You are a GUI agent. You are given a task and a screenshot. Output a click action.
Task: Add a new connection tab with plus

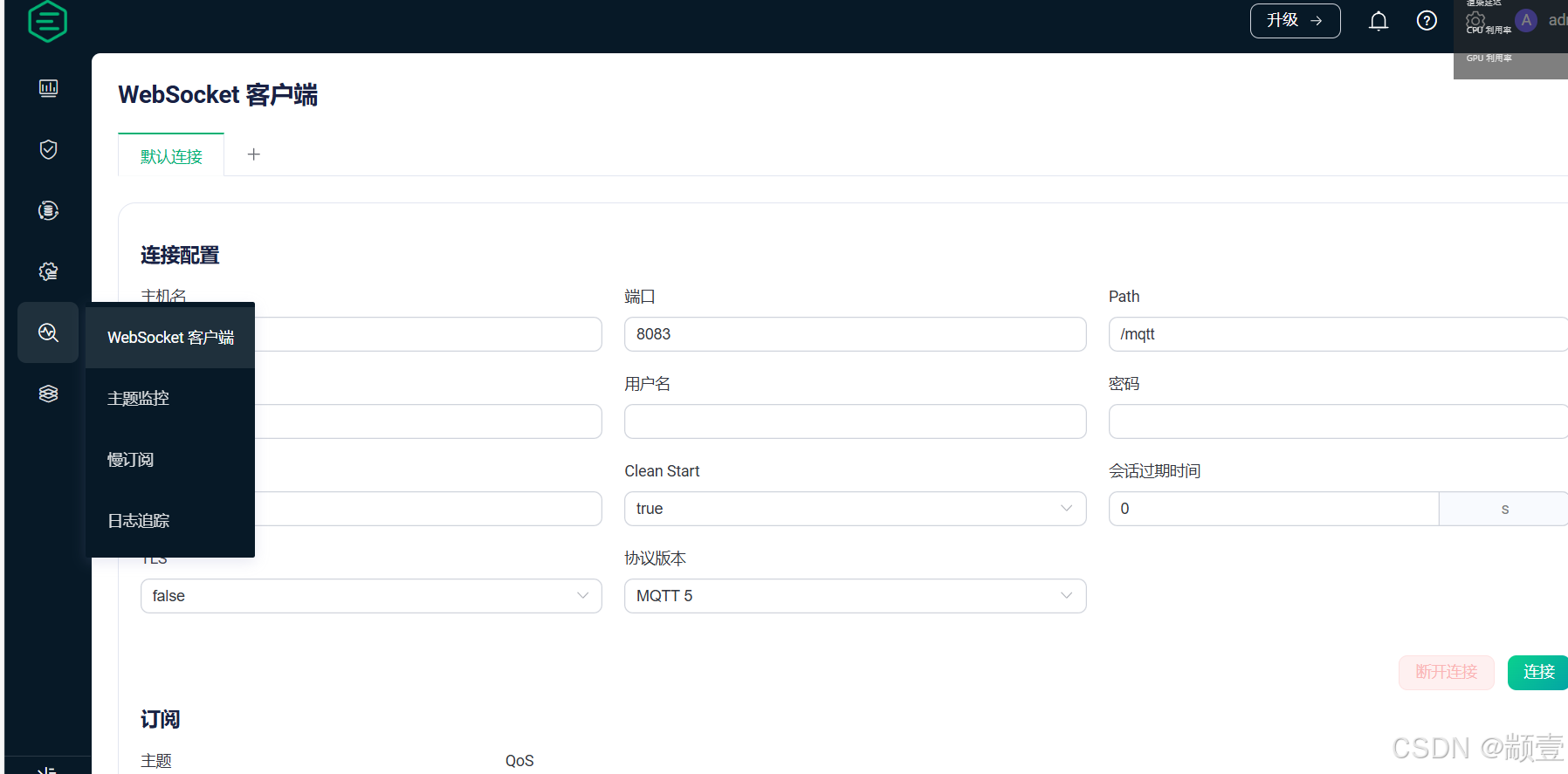tap(254, 154)
